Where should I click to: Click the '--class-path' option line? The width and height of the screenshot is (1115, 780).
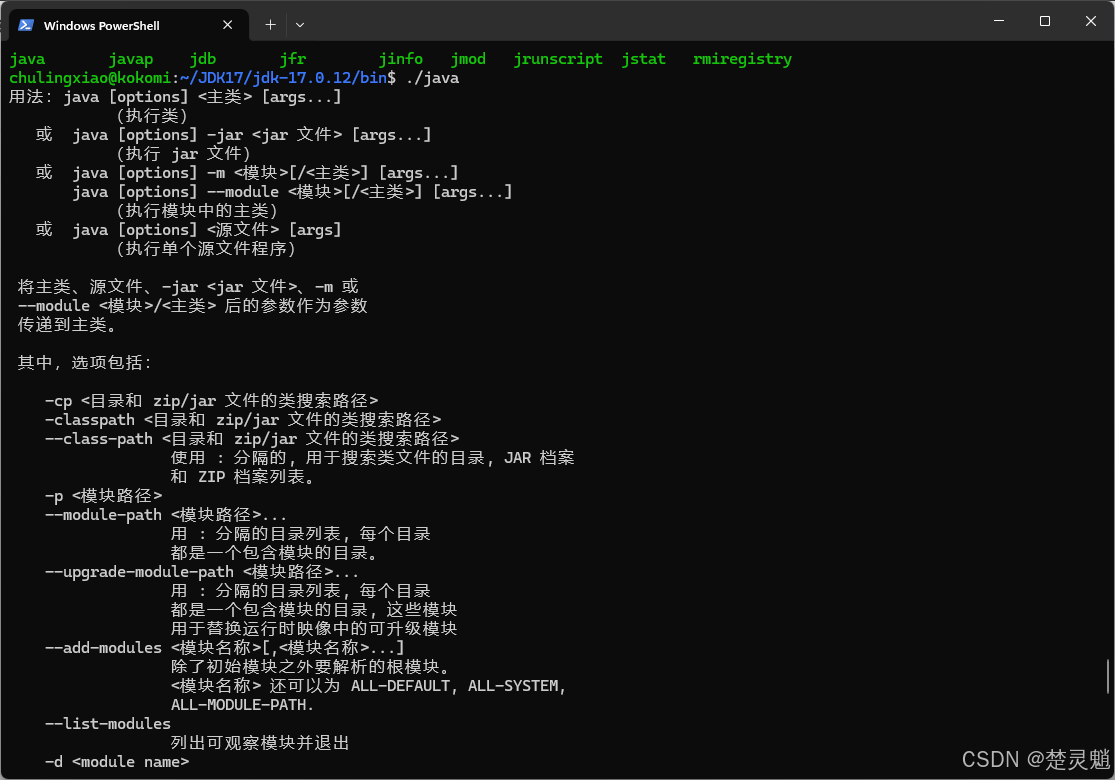point(252,439)
